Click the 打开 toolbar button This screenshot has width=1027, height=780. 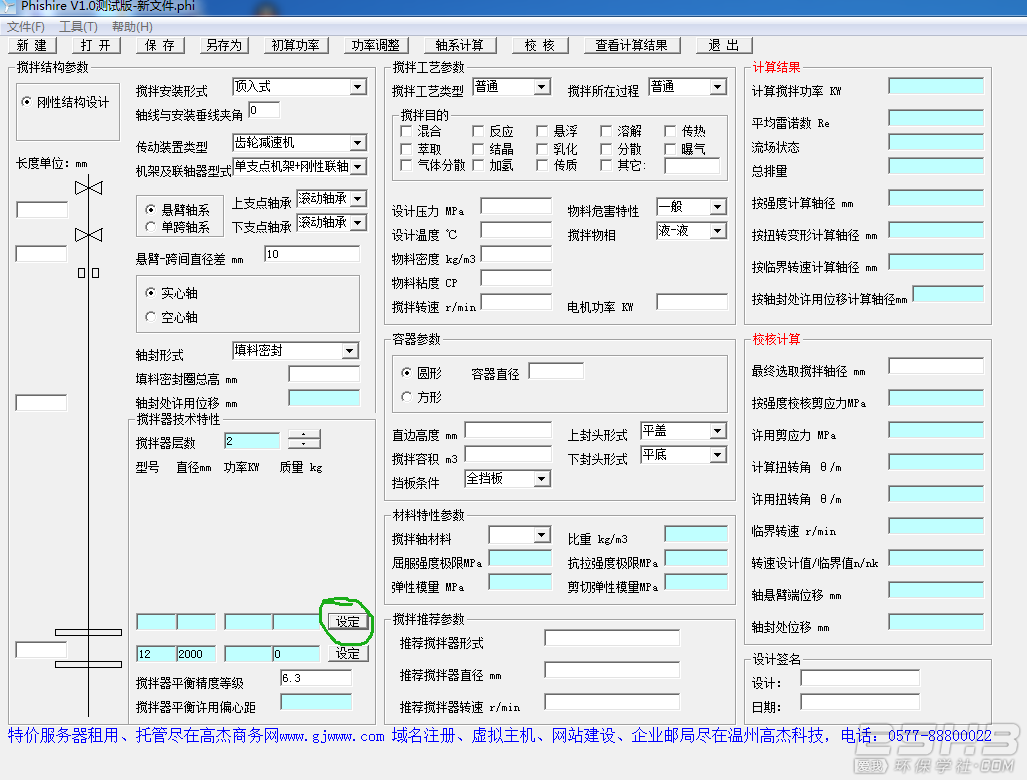tap(96, 45)
